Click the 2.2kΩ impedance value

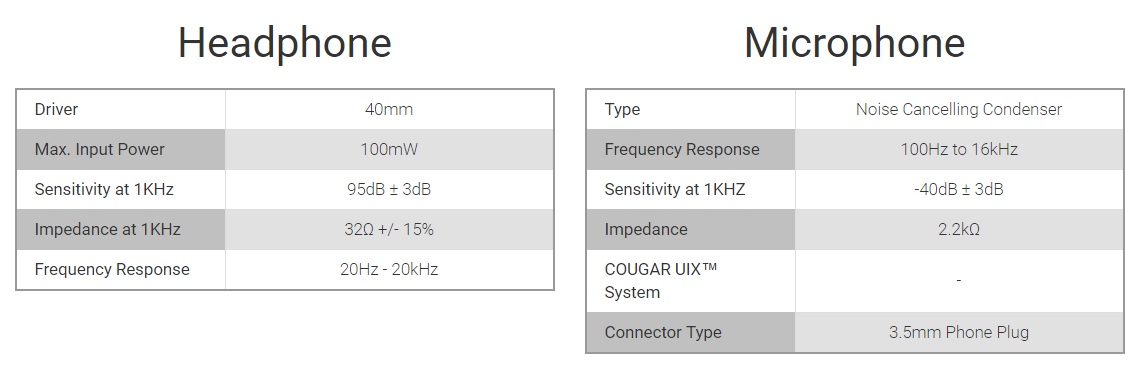coord(959,229)
